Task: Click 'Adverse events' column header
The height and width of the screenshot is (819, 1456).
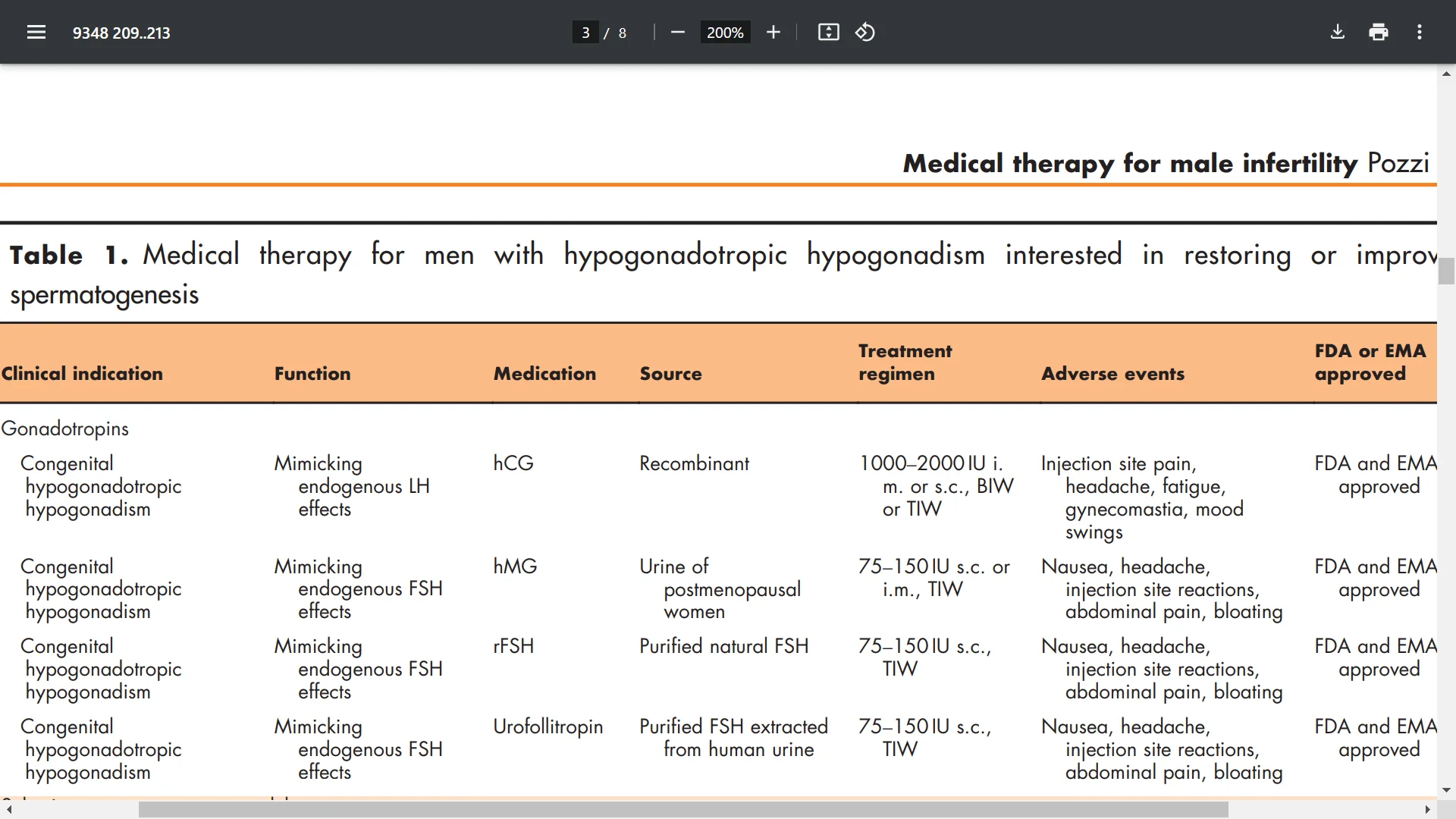Action: point(1112,374)
